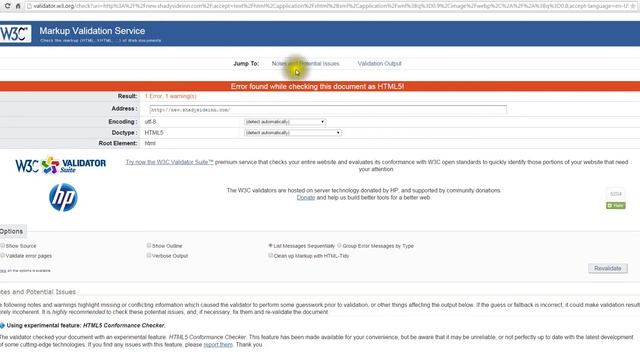Click the W3C Validator Suite logo
The width and height of the screenshot is (640, 360).
[x=60, y=165]
